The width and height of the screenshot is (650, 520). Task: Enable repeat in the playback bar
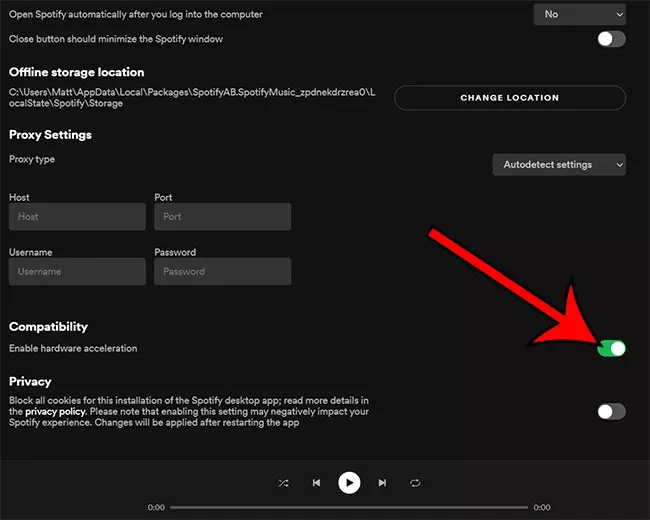pyautogui.click(x=415, y=483)
